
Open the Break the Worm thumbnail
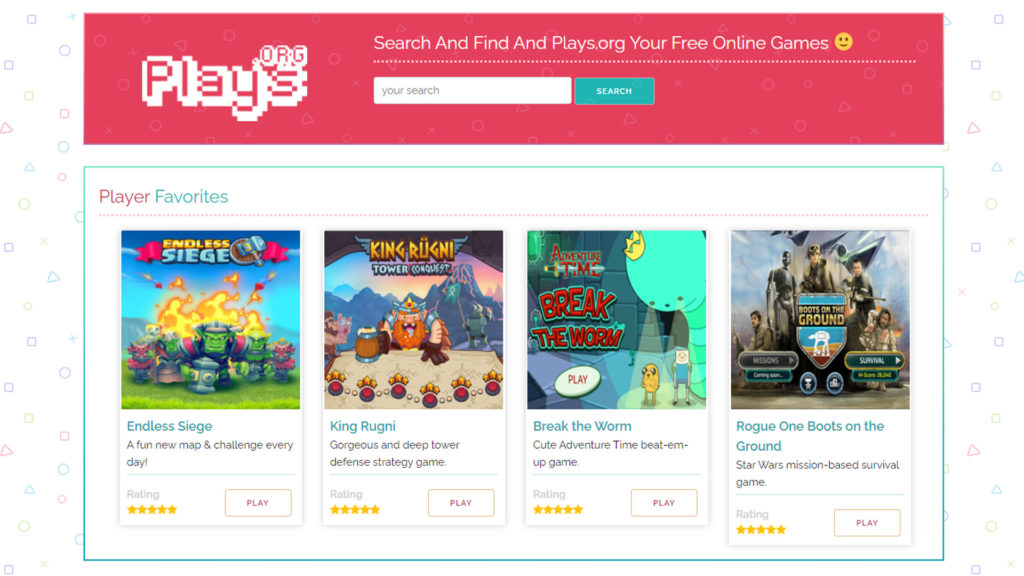616,319
